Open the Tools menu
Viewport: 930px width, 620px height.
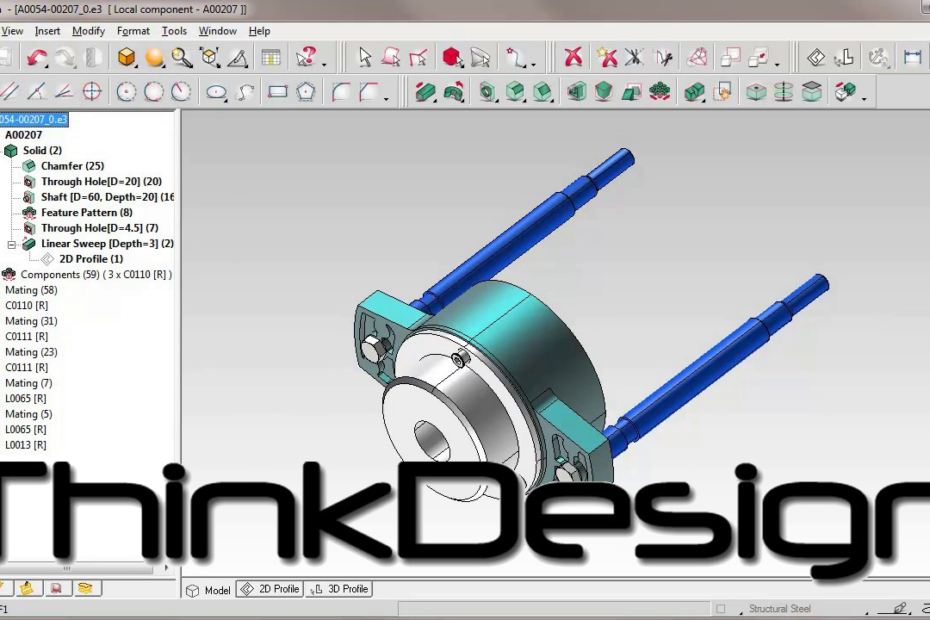point(174,31)
